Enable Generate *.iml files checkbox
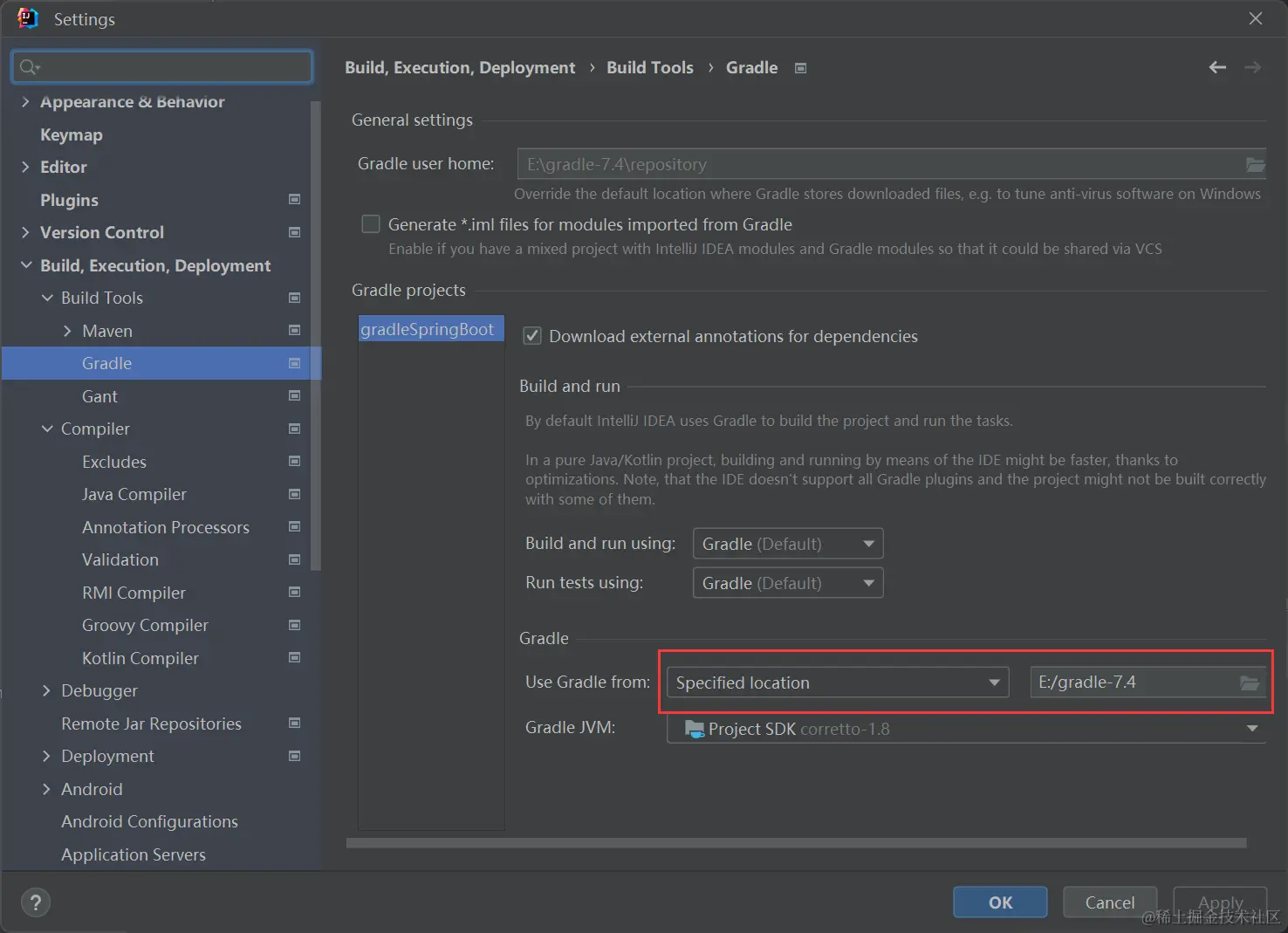The width and height of the screenshot is (1288, 933). (371, 224)
